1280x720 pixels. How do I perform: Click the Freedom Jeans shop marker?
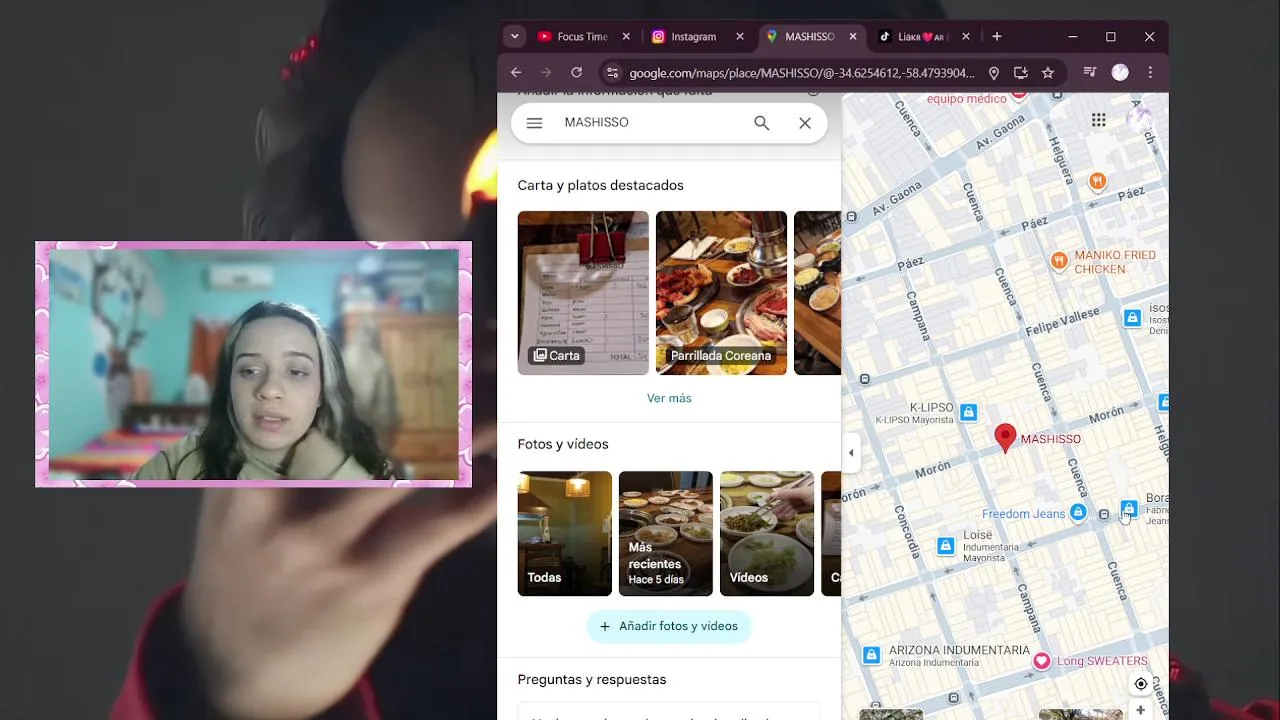(x=1078, y=513)
